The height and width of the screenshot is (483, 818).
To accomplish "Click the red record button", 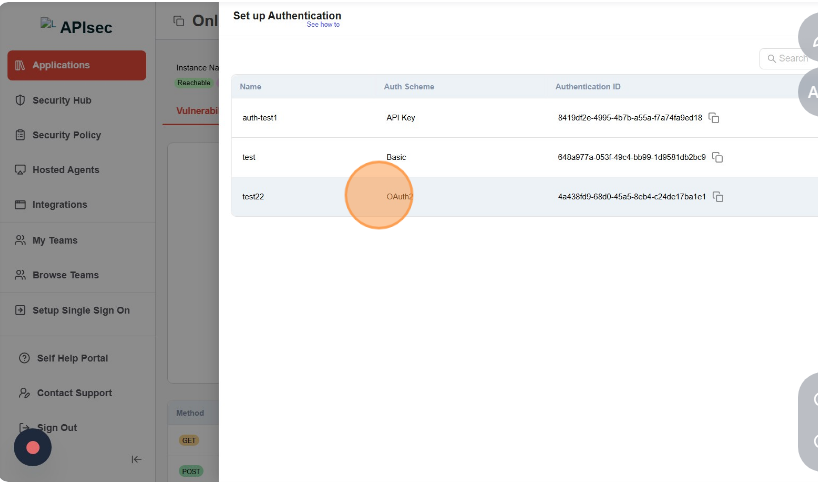I will (33, 448).
